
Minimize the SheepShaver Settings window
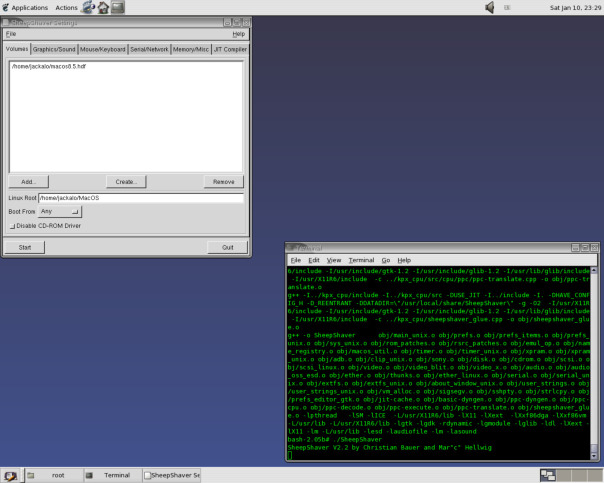pos(227,22)
